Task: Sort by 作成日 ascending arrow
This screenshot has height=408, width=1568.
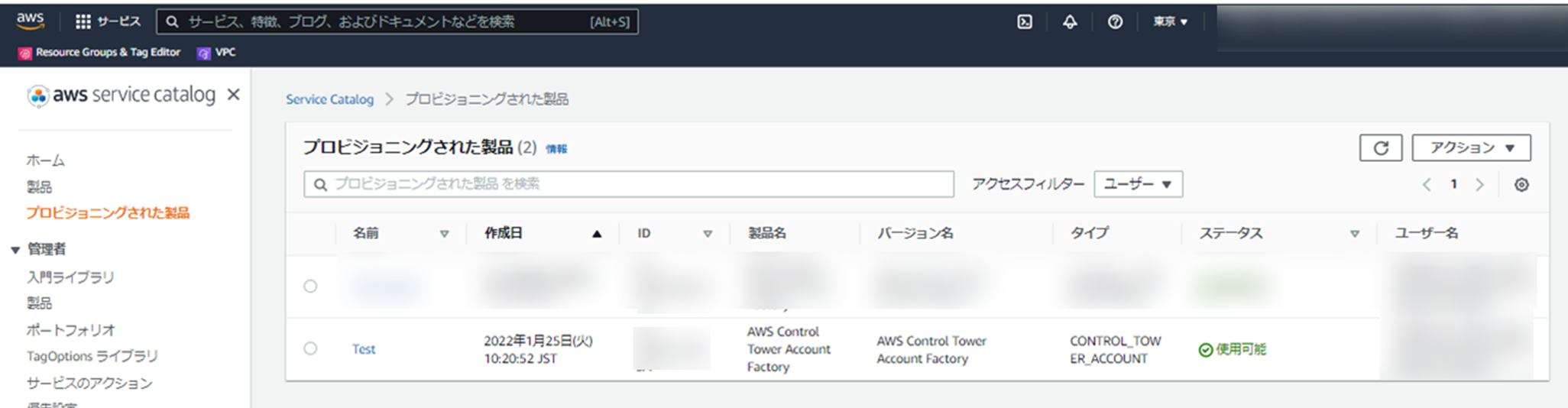Action: point(597,234)
